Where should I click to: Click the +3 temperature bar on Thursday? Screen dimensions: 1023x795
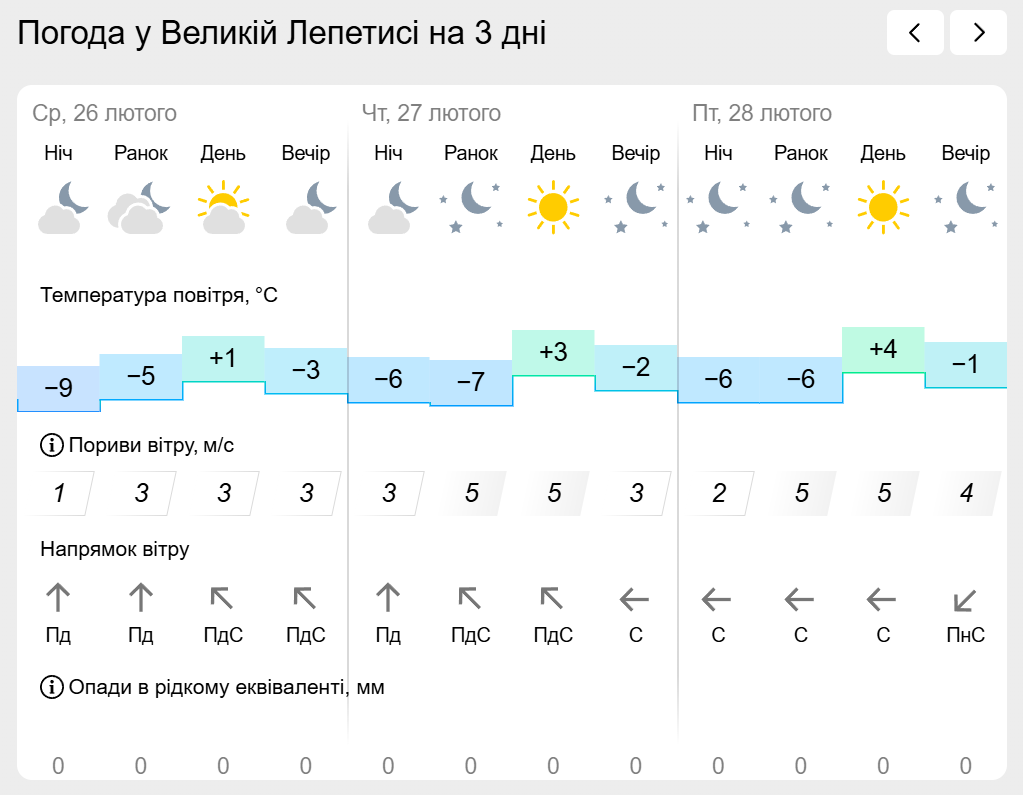553,353
